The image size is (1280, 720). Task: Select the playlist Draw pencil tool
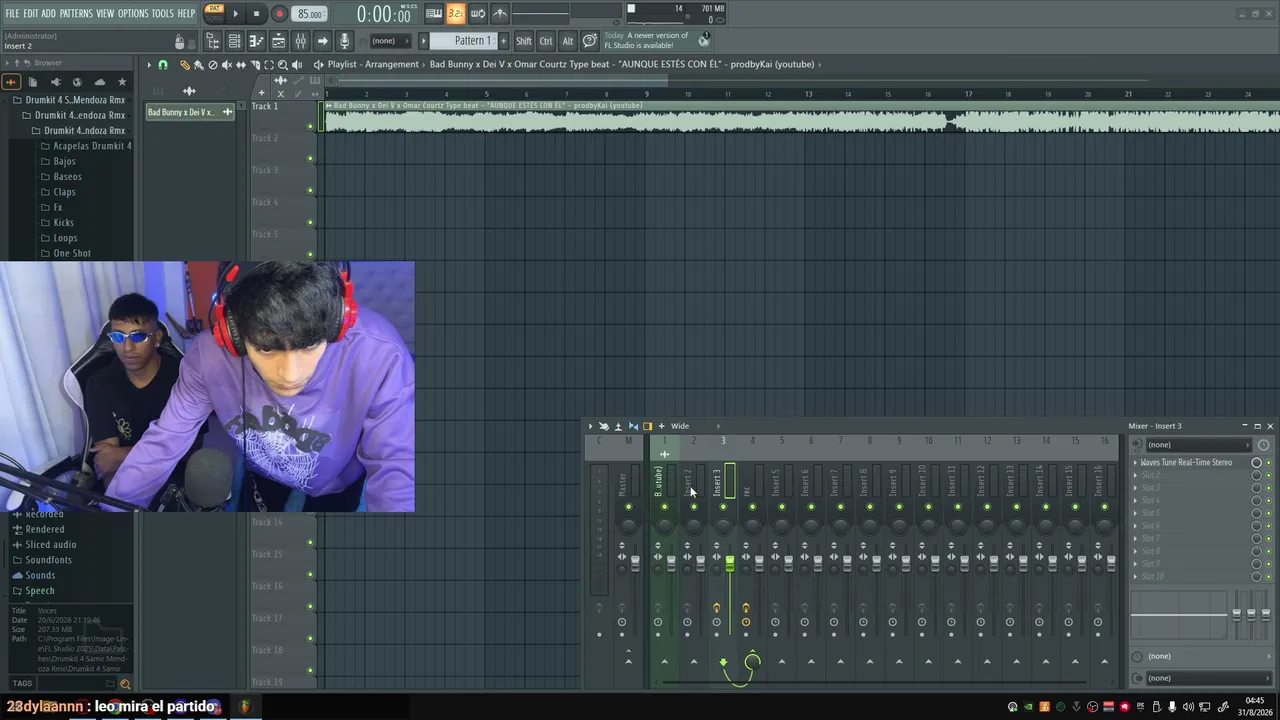pos(185,65)
